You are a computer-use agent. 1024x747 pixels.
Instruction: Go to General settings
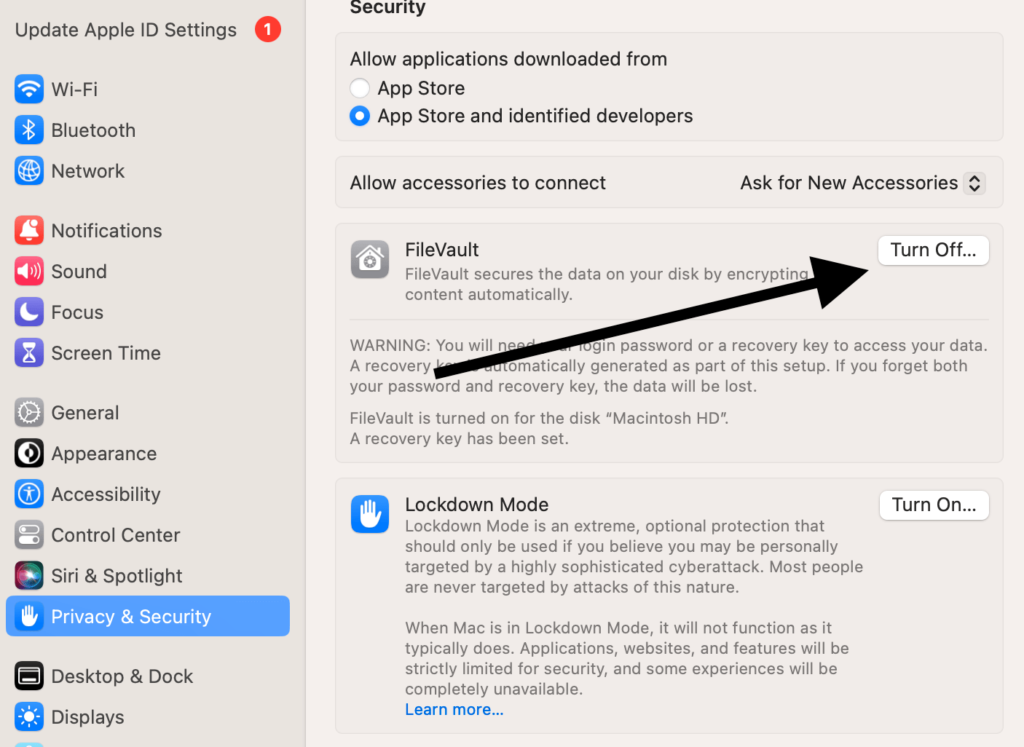tap(85, 413)
